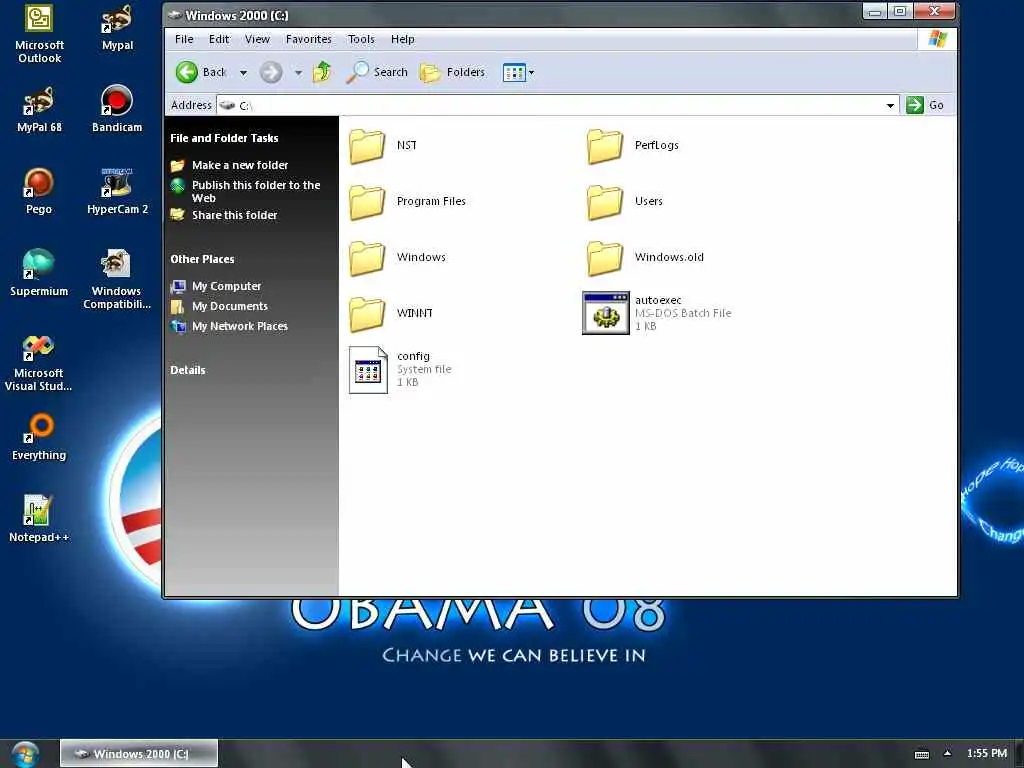Click Share this folder link
Image resolution: width=1024 pixels, height=768 pixels.
[x=234, y=215]
